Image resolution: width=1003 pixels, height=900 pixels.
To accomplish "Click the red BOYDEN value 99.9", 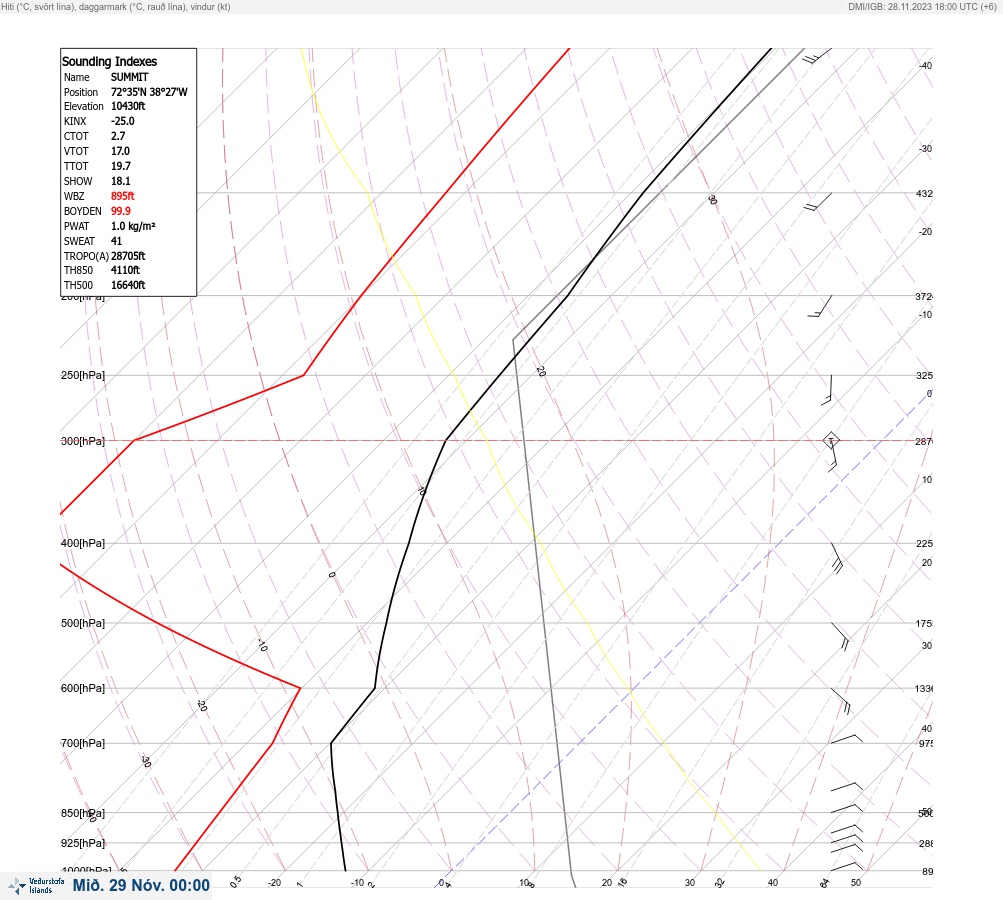I will pos(121,211).
